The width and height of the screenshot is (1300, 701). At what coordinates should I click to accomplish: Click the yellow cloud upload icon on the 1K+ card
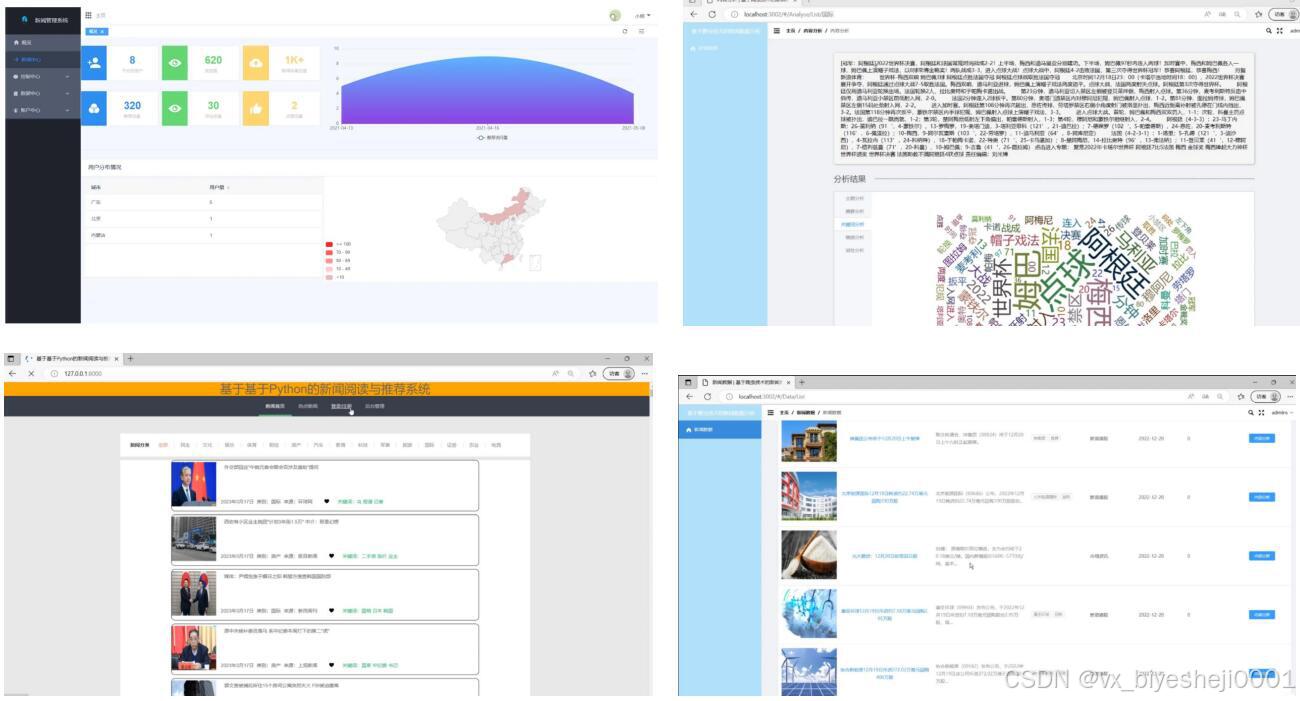pyautogui.click(x=255, y=63)
